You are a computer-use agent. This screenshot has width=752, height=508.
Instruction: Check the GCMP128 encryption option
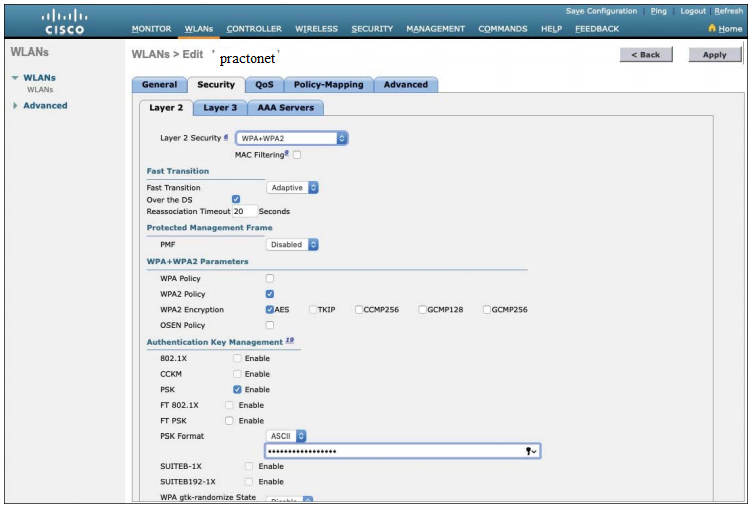(x=423, y=309)
